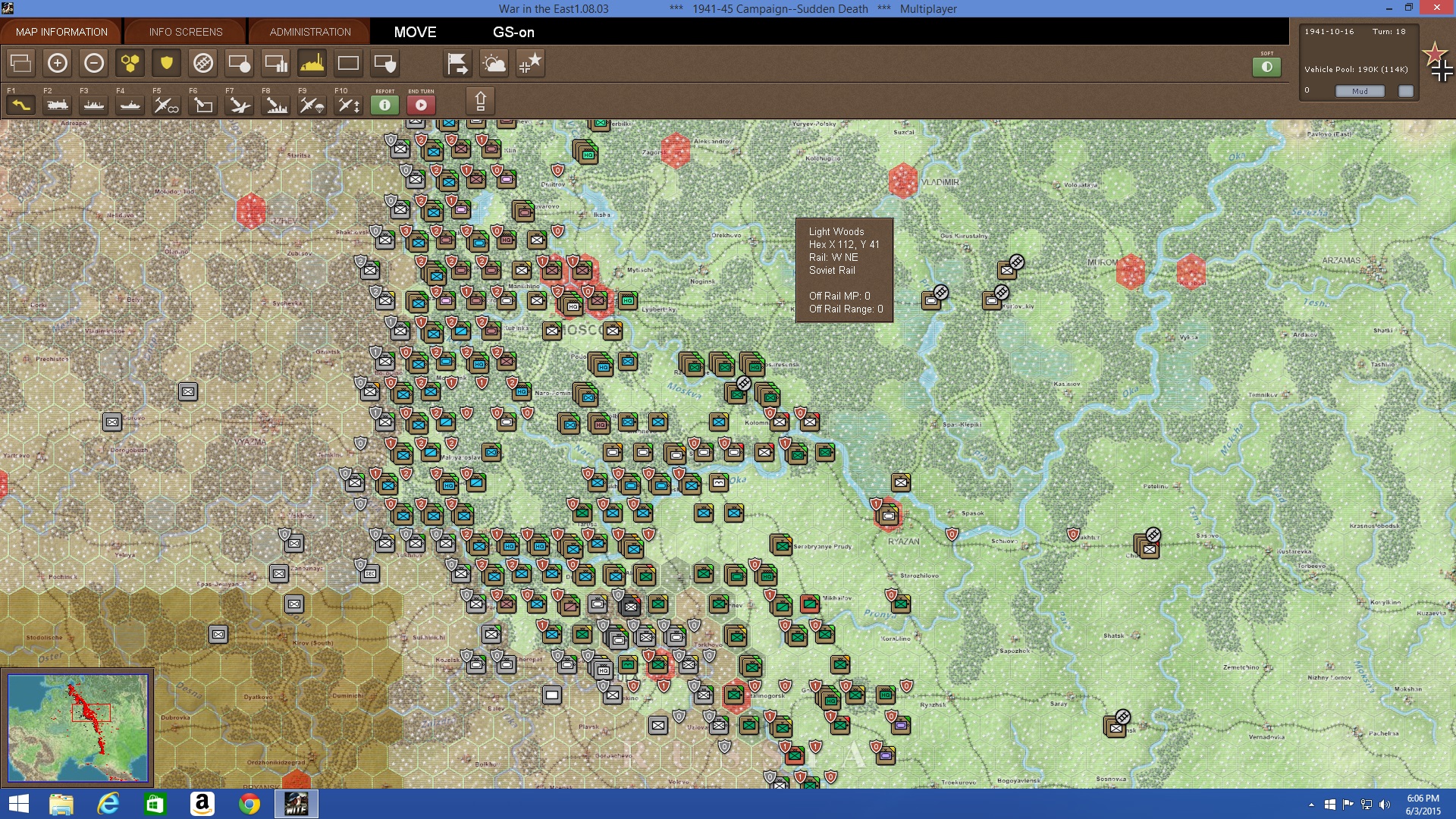The height and width of the screenshot is (819, 1456).
Task: Open Amazon app from taskbar
Action: [x=202, y=804]
